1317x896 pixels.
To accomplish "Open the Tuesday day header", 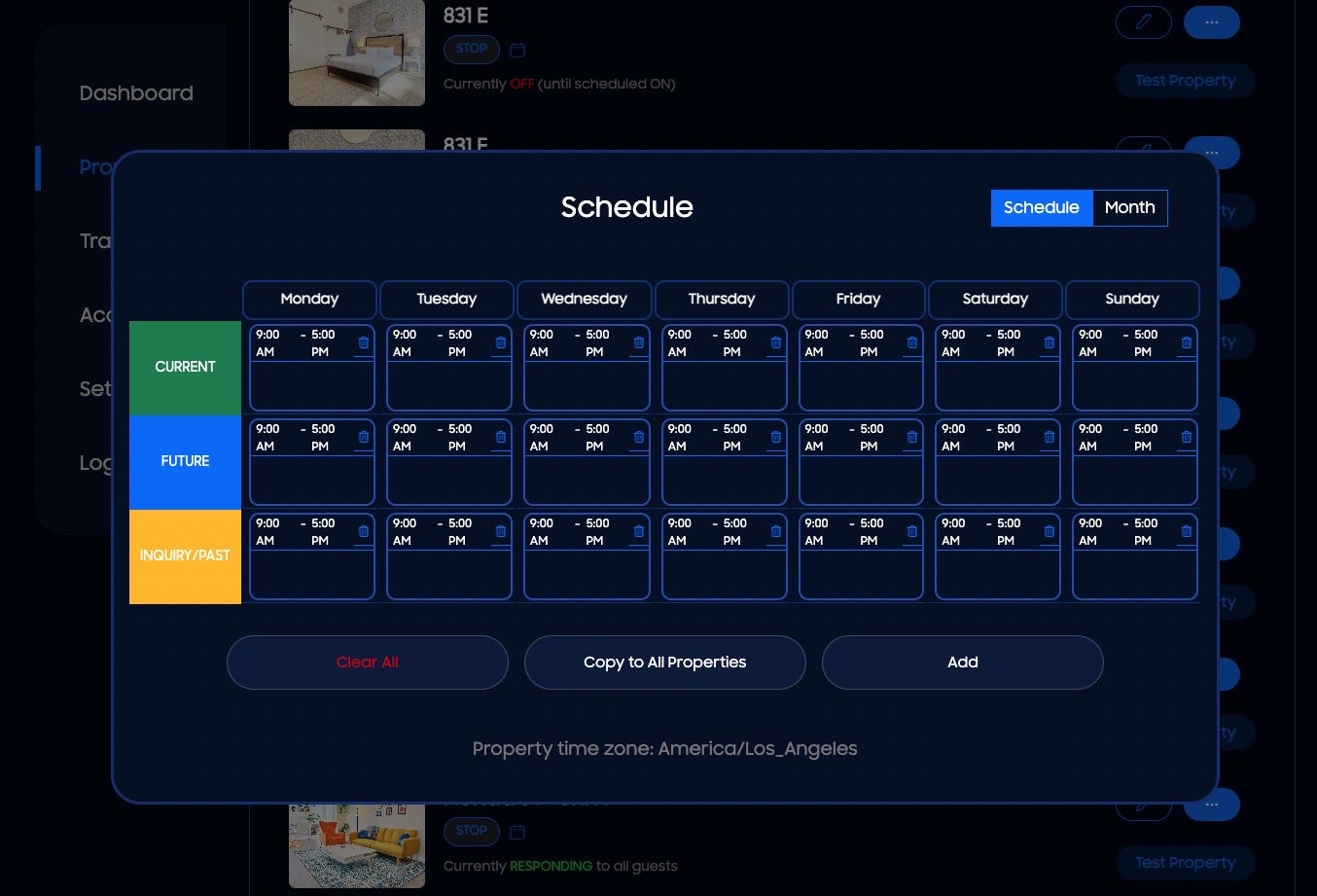I will coord(446,299).
